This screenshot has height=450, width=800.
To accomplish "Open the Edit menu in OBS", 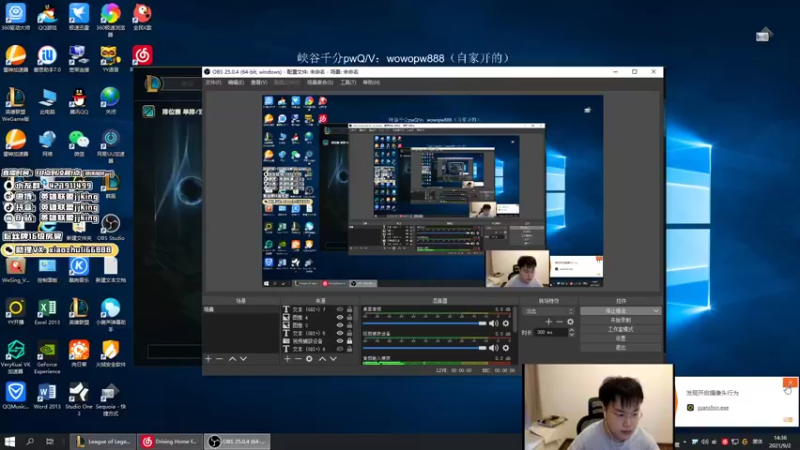I will pos(236,83).
